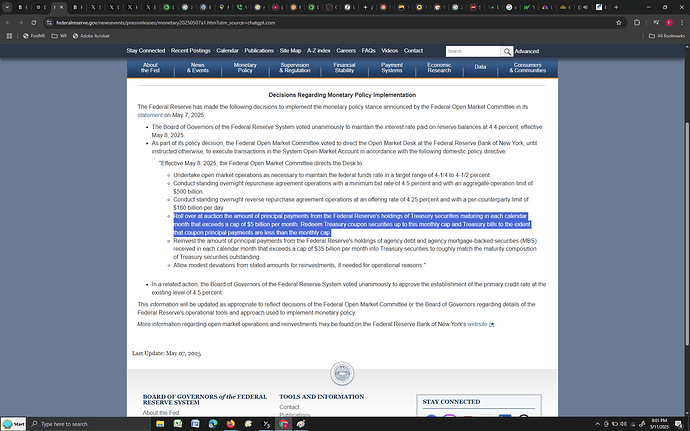Show hidden system tray icons
Viewport: 690px width, 431px height.
point(597,424)
